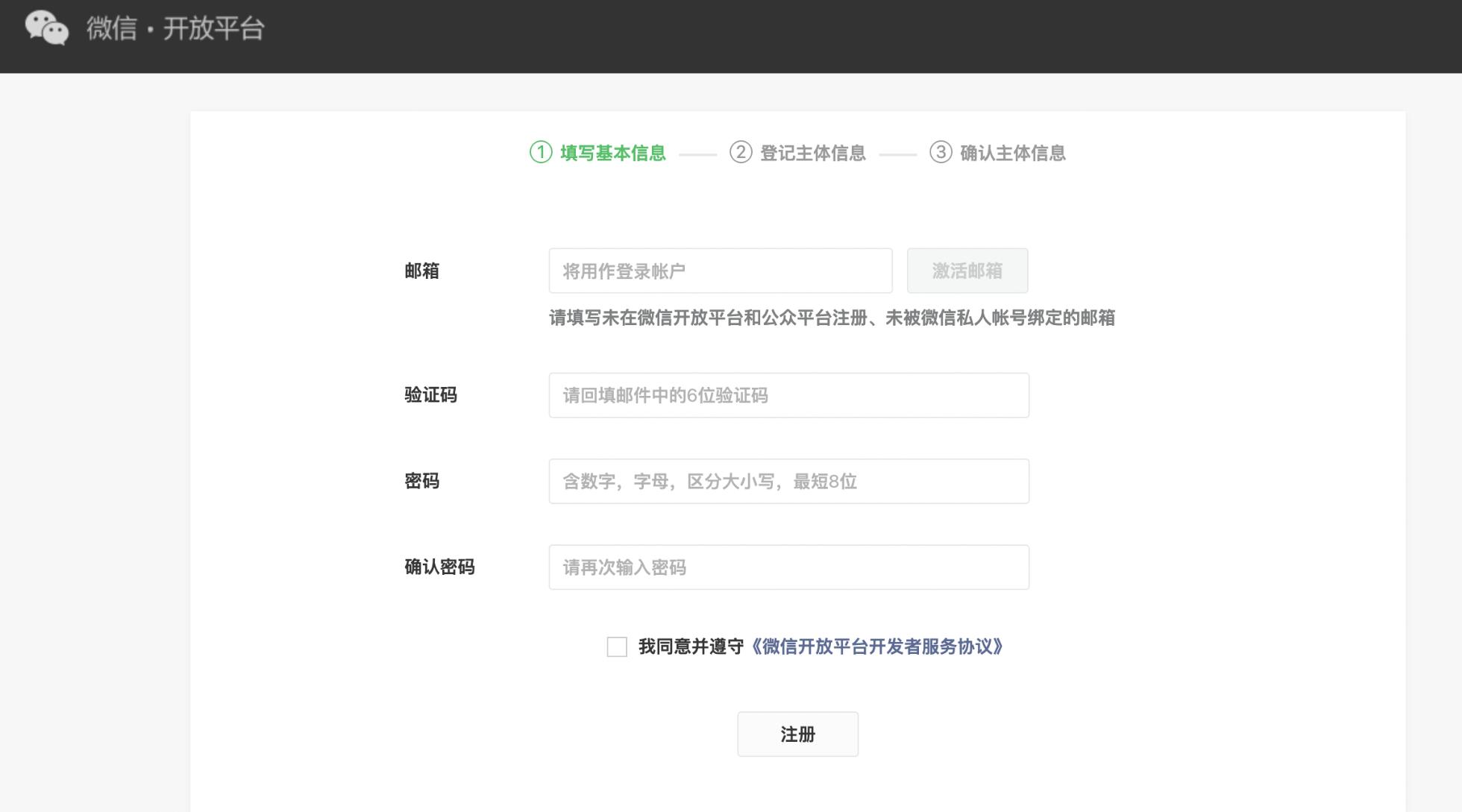Open the 微信·开放平台 header title
Image resolution: width=1462 pixels, height=812 pixels.
pos(175,28)
